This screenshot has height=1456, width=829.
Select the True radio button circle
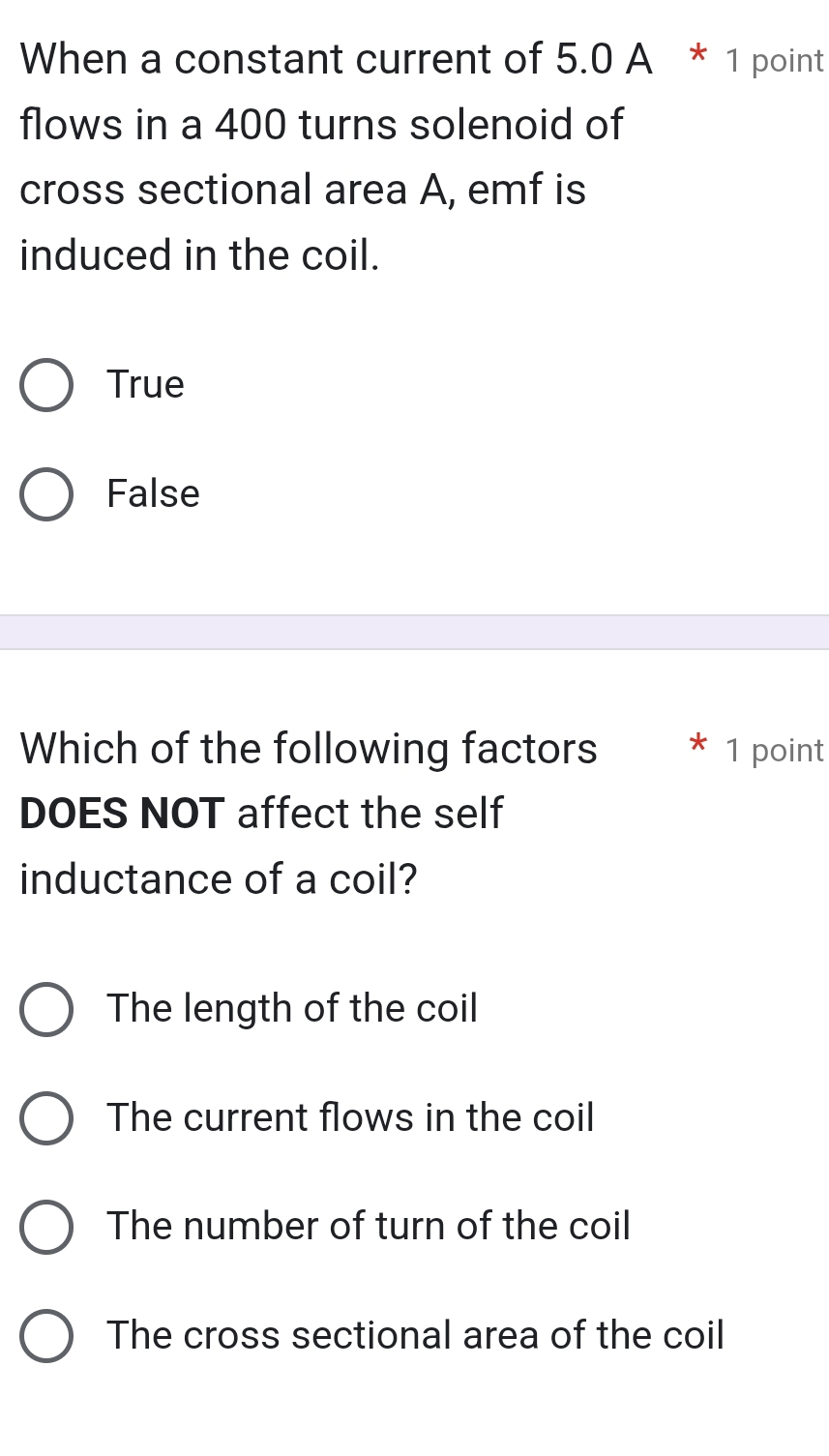point(45,386)
